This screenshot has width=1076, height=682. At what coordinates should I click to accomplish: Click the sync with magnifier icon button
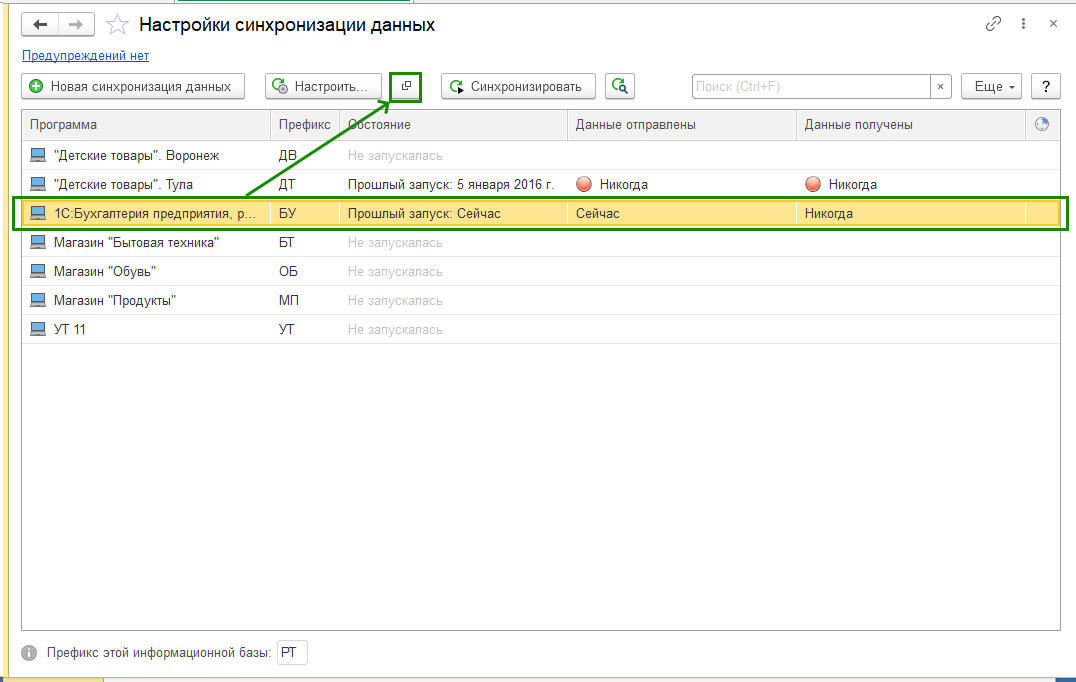[620, 86]
